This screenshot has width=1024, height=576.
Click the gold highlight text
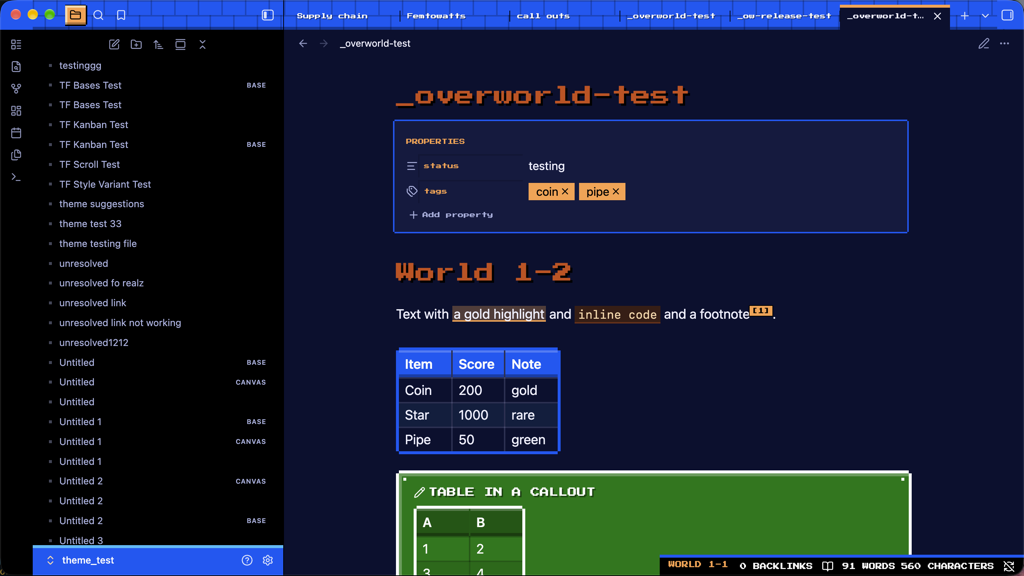tap(499, 314)
